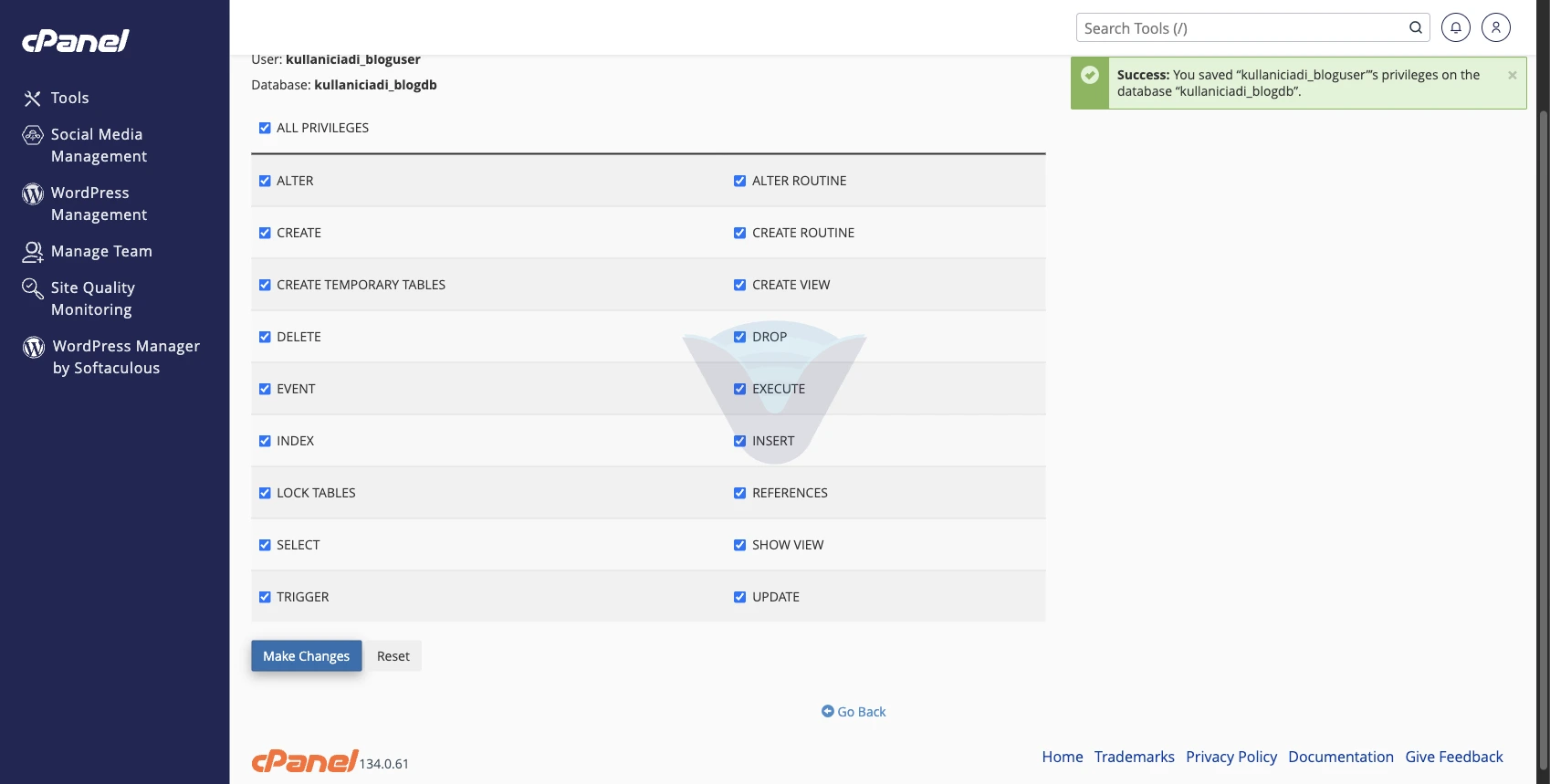The width and height of the screenshot is (1550, 784).
Task: Open the Privacy Policy link
Action: pos(1231,757)
